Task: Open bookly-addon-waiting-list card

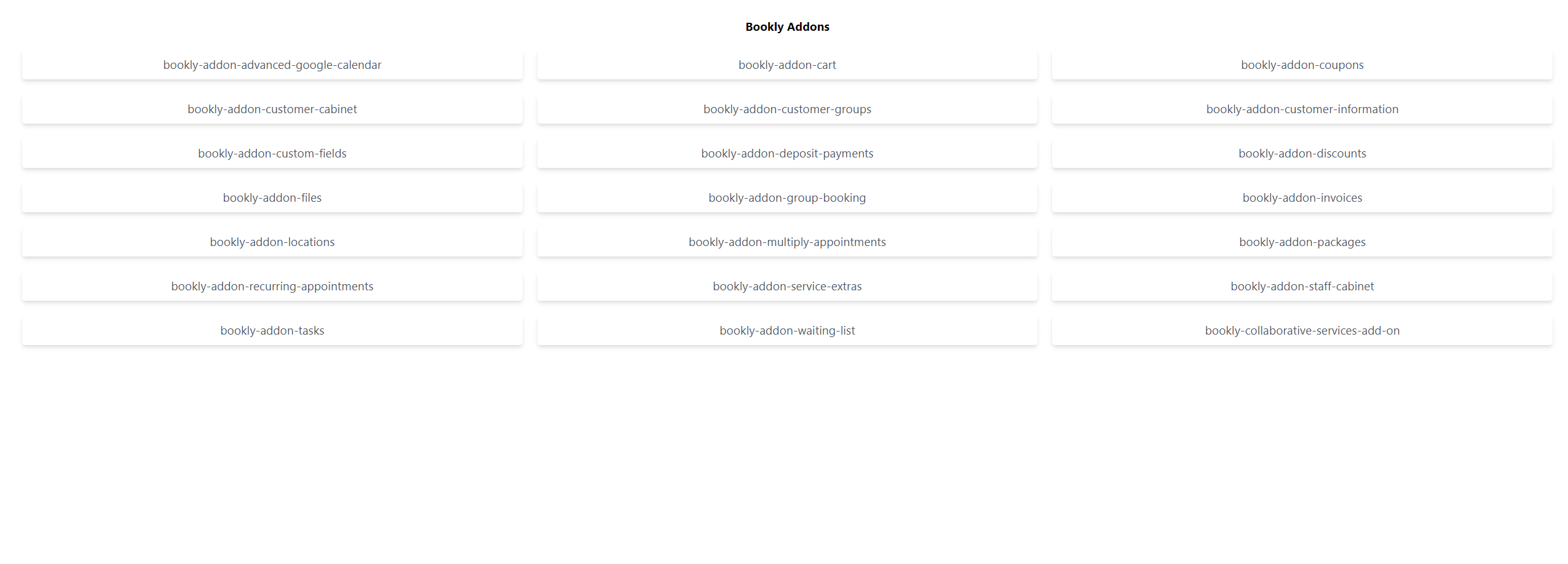Action: 787,331
